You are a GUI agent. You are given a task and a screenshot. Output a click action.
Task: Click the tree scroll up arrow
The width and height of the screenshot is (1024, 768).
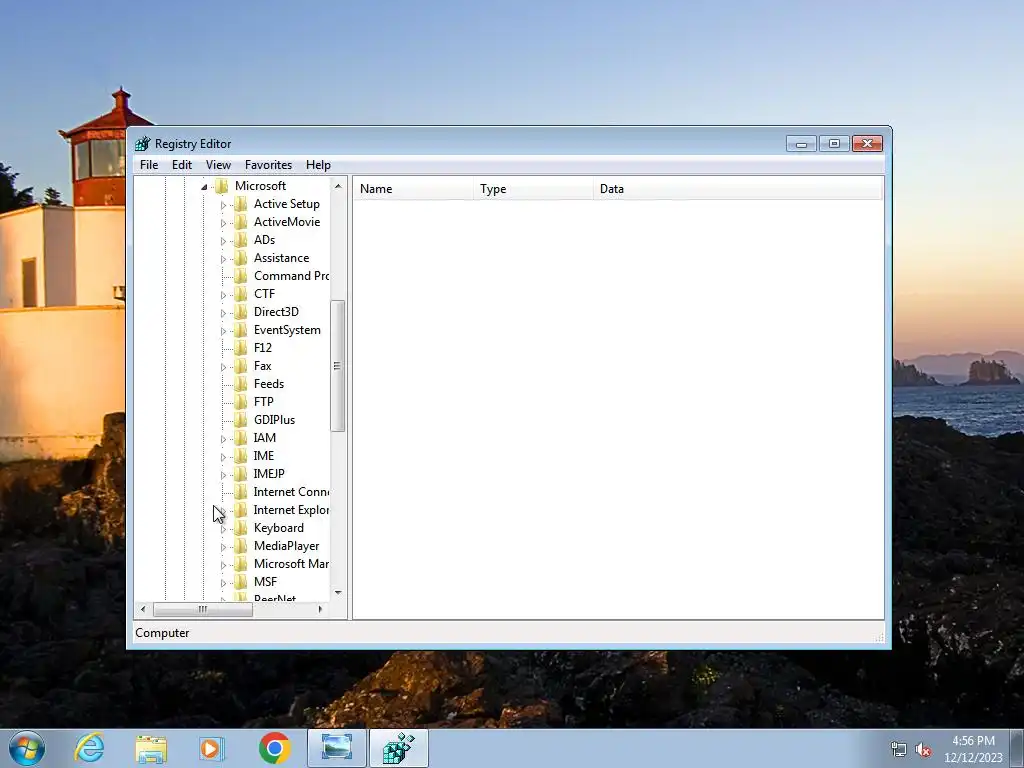[338, 186]
